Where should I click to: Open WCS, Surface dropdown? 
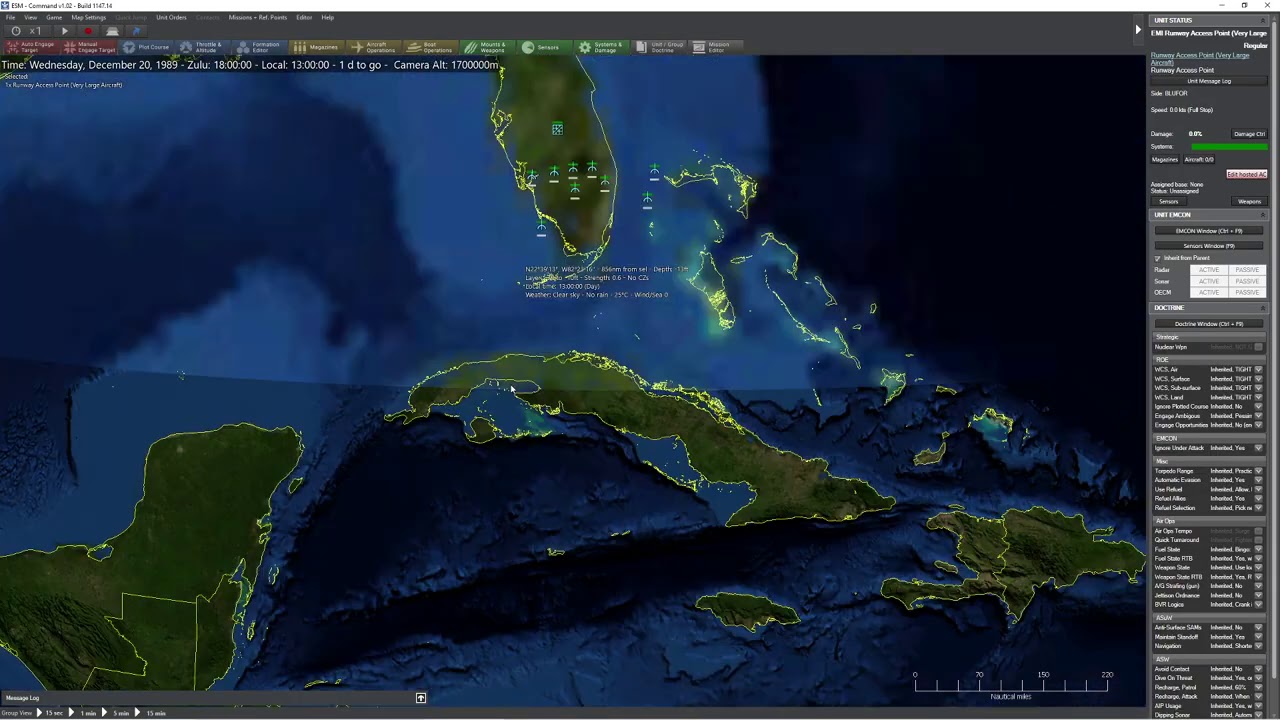(1258, 379)
